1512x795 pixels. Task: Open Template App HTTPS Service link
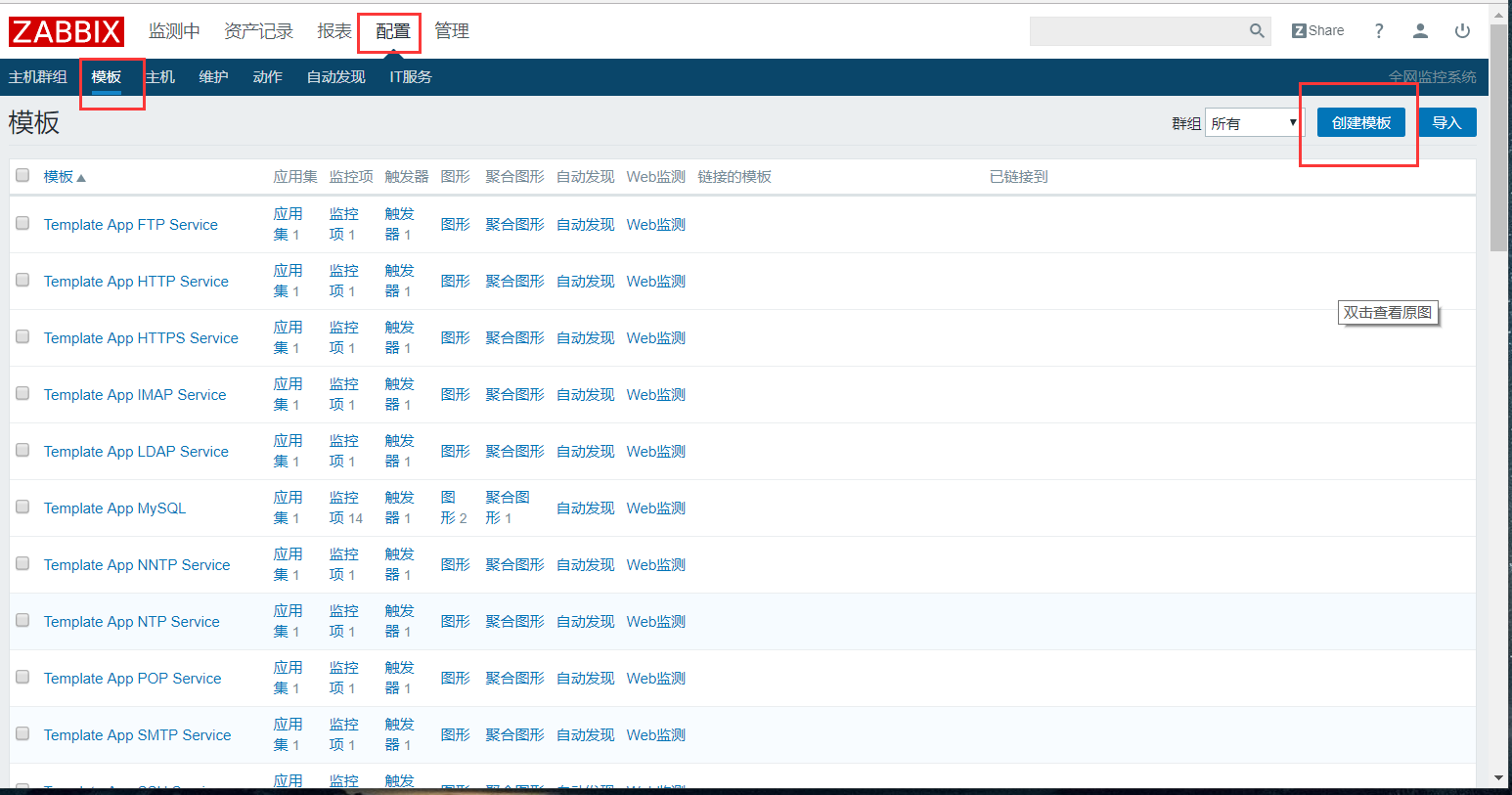coord(141,338)
